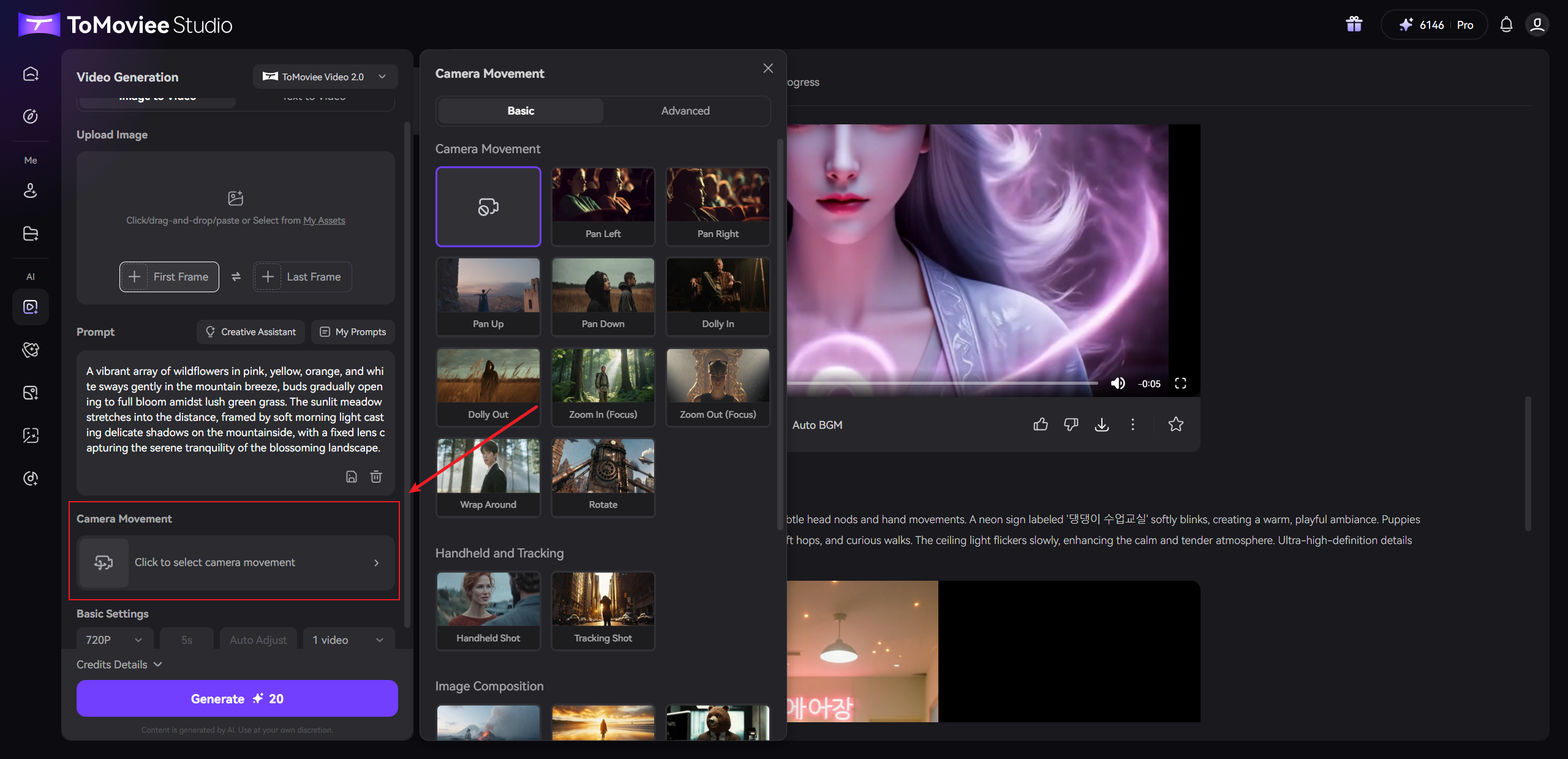Open the AI image tool icon with sparkle
1568x759 pixels.
pos(31,393)
